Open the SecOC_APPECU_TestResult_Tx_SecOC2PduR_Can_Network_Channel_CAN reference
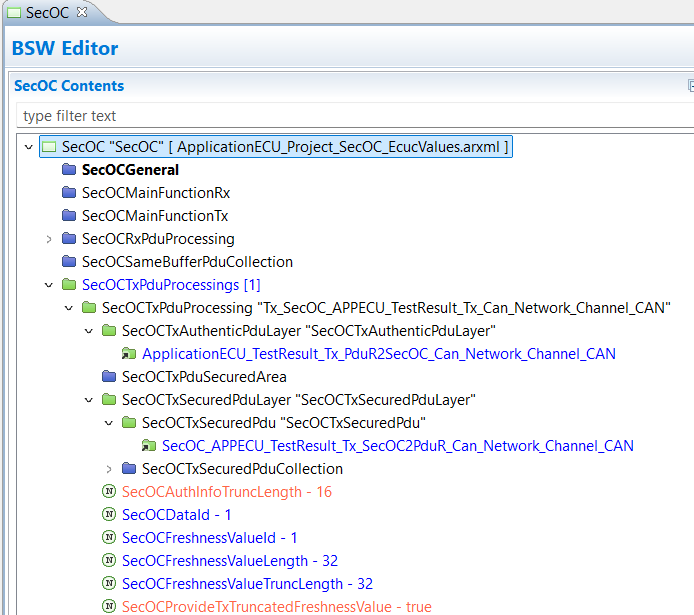 point(398,446)
